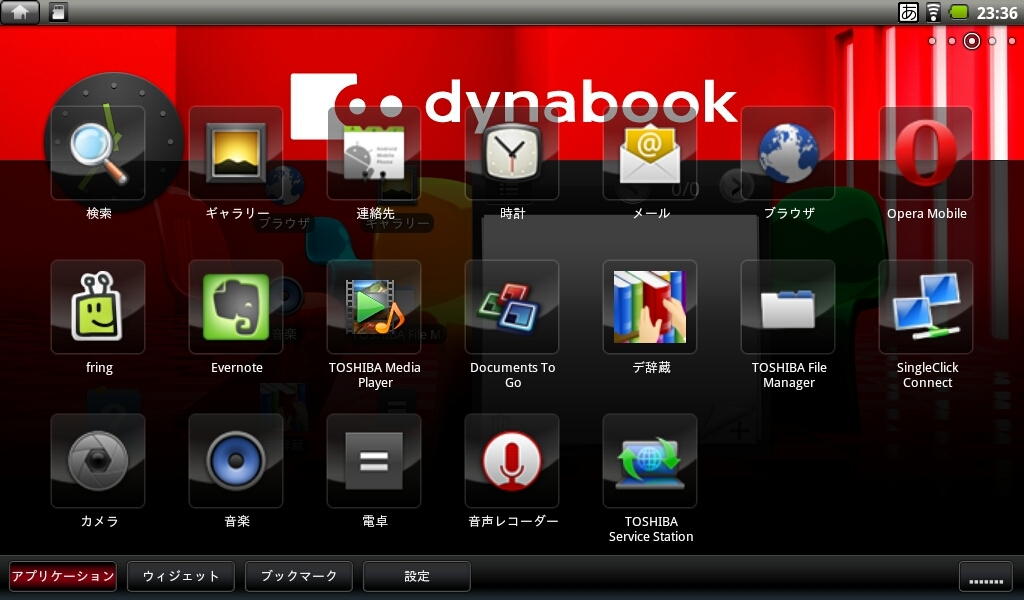Open the 検索 search app
1024x600 pixels.
[x=98, y=153]
